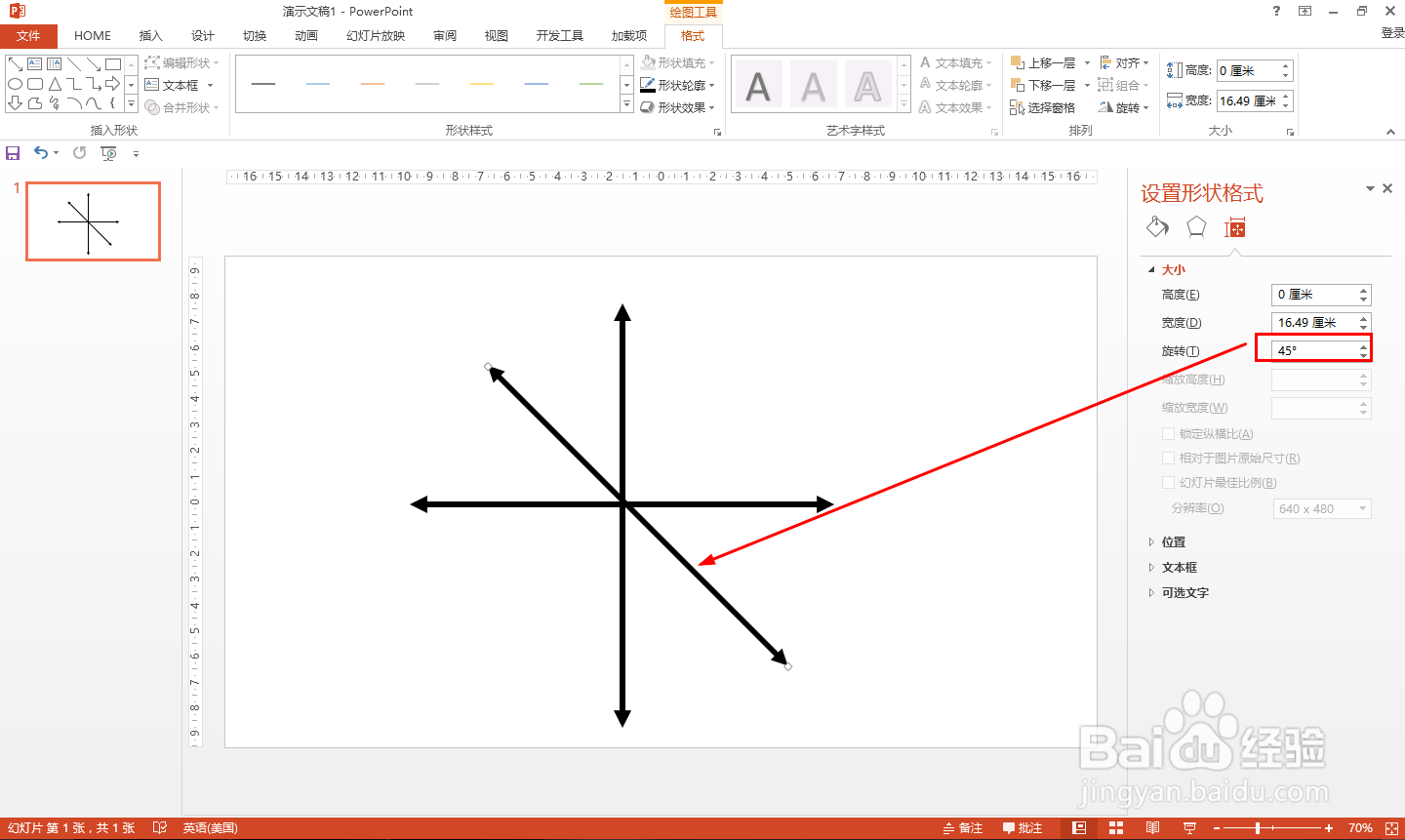
Task: Click 上移一层 bring forward button
Action: click(x=1043, y=62)
